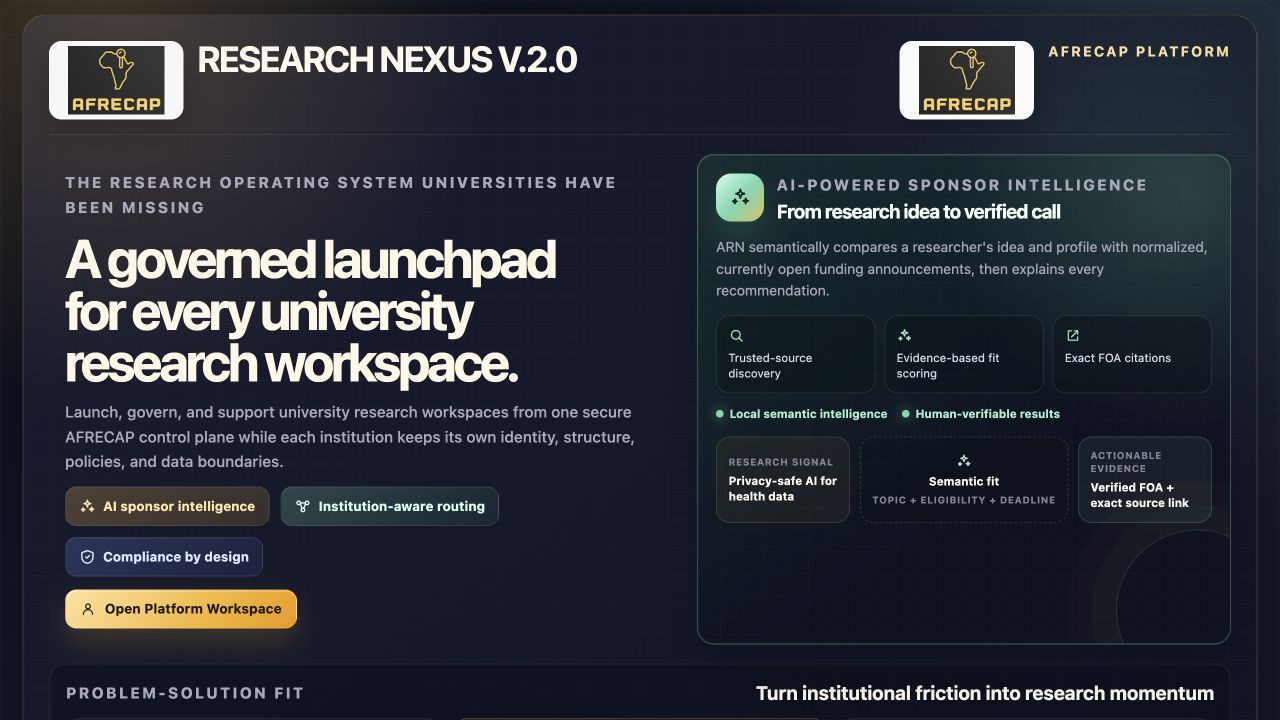Image resolution: width=1280 pixels, height=720 pixels.
Task: Open the Platform Workspace button
Action: click(181, 609)
